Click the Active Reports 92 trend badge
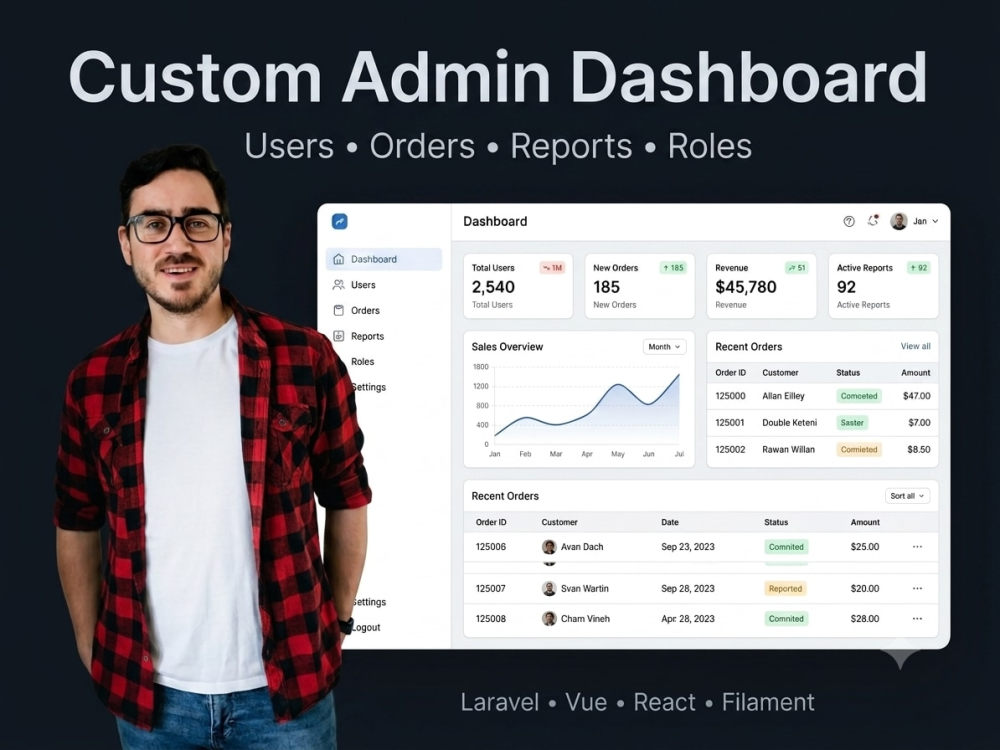 (x=918, y=268)
